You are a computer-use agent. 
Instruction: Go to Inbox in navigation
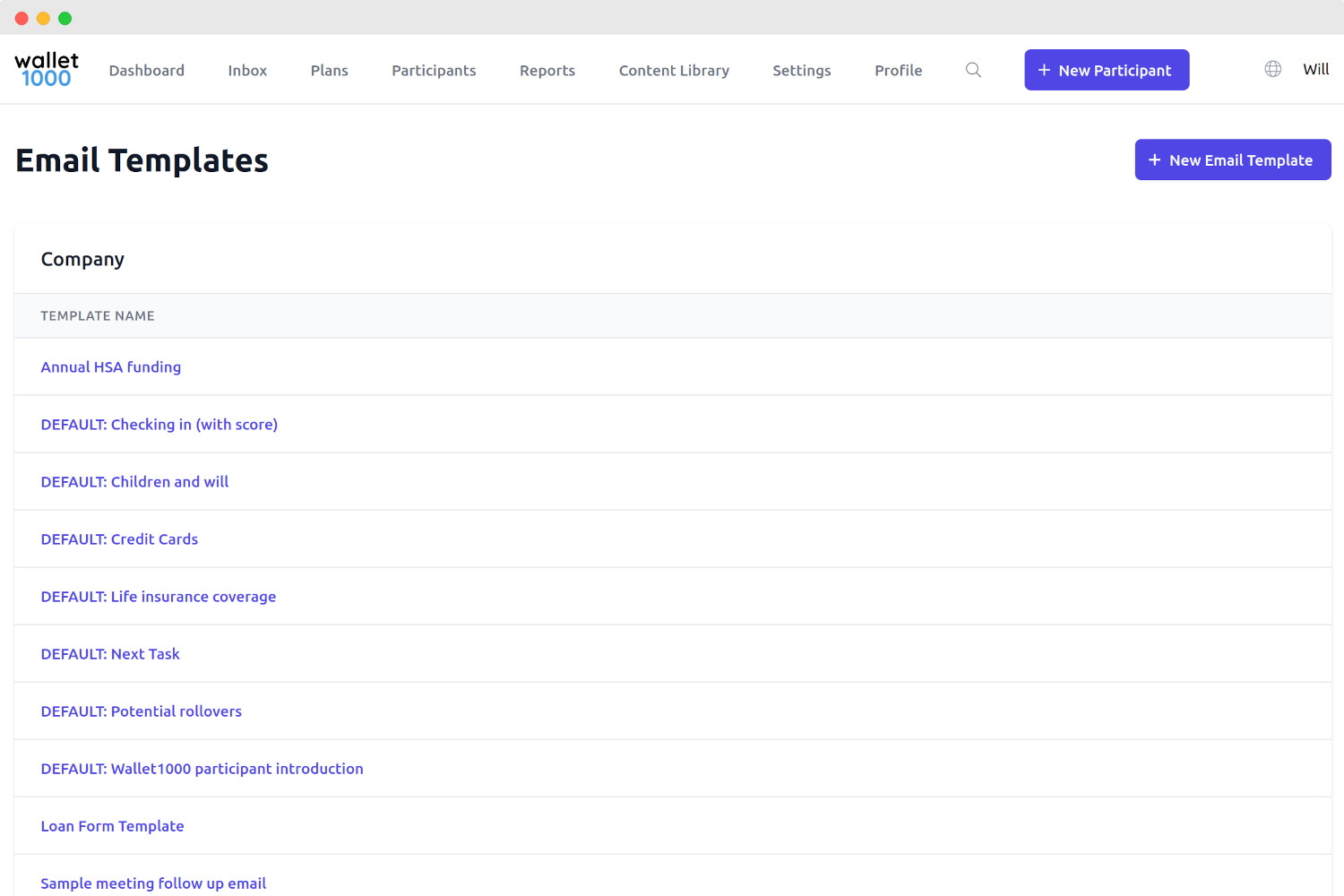tap(247, 70)
